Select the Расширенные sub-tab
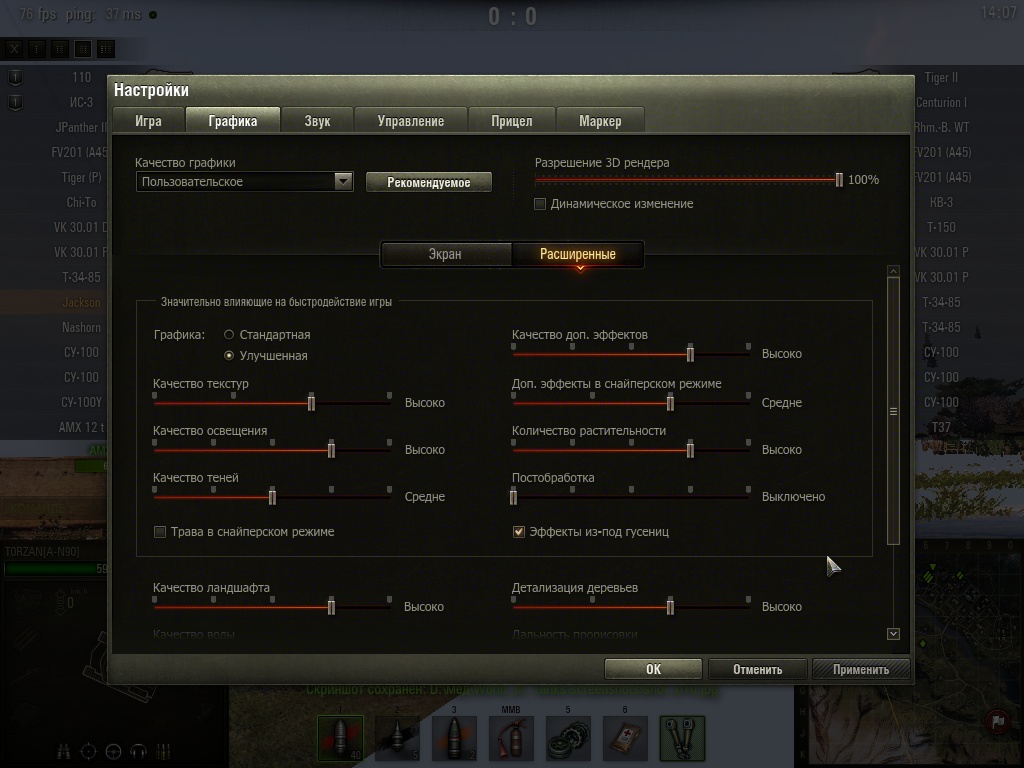The image size is (1024, 768). coord(577,254)
